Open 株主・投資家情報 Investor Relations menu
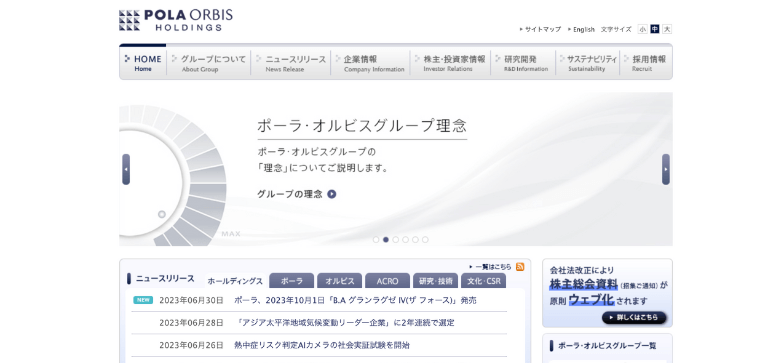Image resolution: width=768 pixels, height=363 pixels. click(x=450, y=63)
